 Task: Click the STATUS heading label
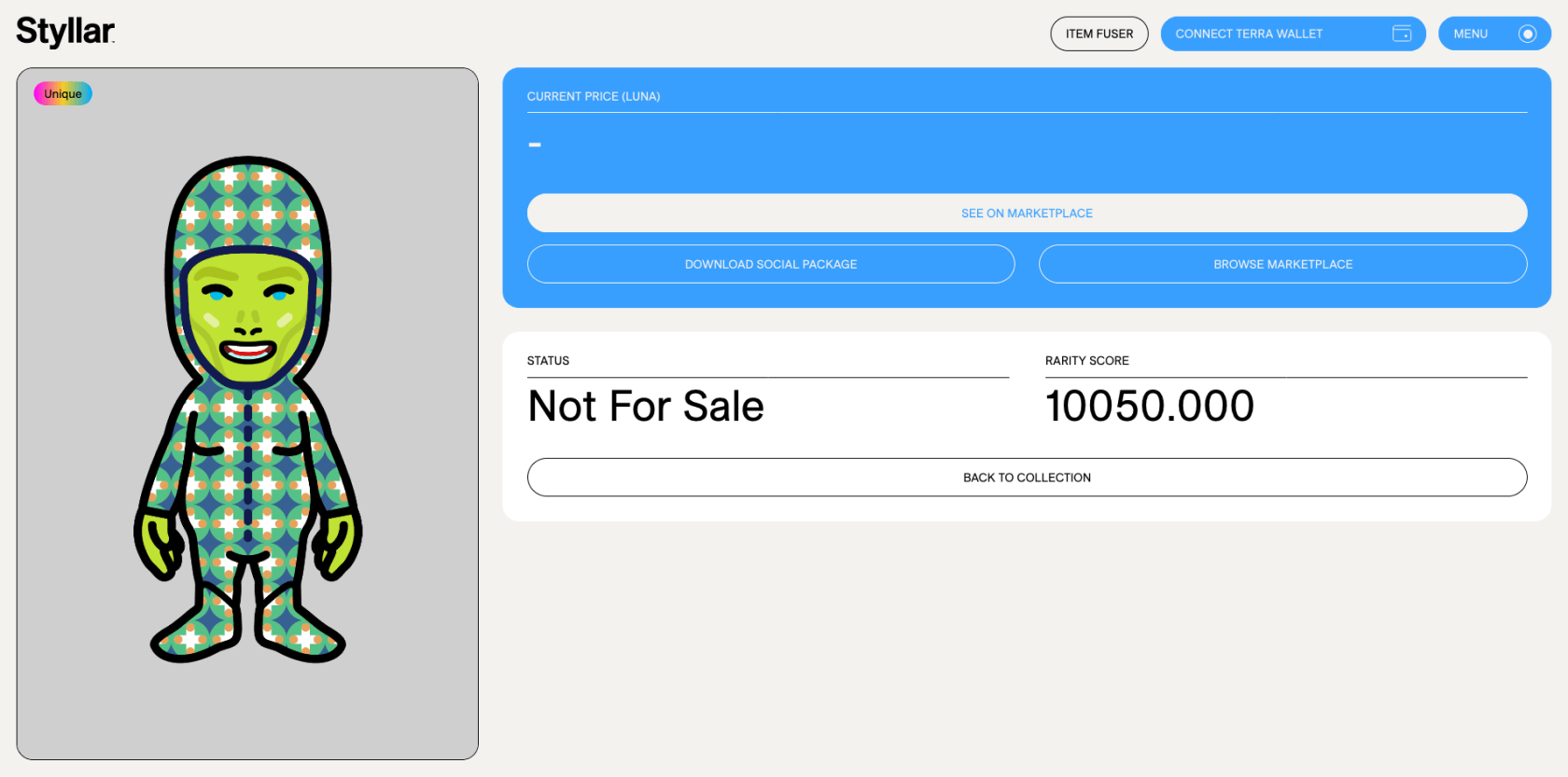(548, 361)
